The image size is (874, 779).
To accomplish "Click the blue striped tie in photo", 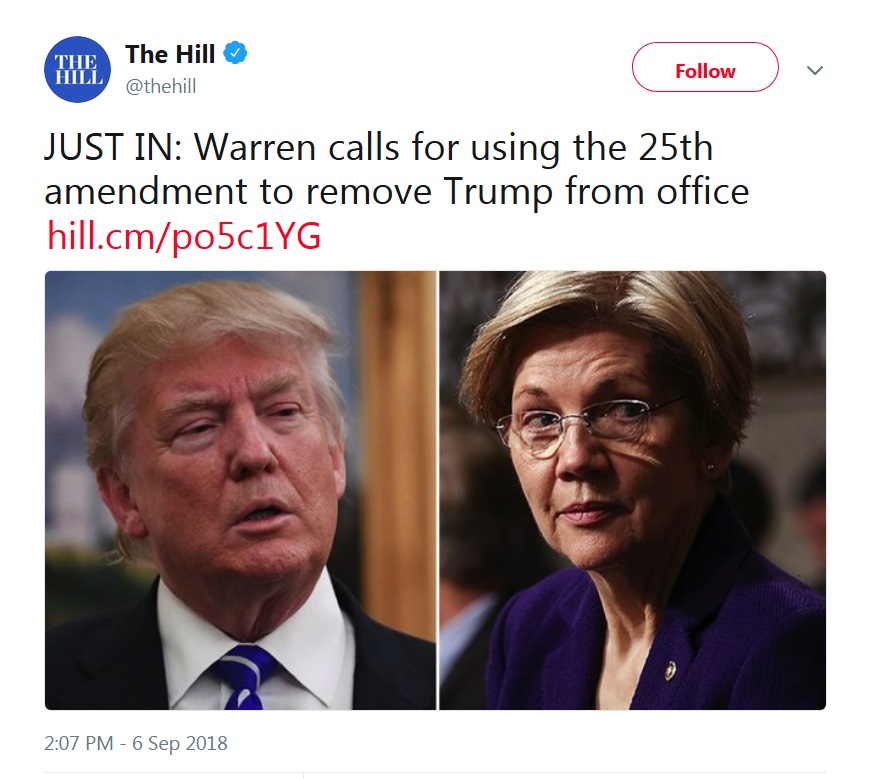I will click(x=245, y=676).
